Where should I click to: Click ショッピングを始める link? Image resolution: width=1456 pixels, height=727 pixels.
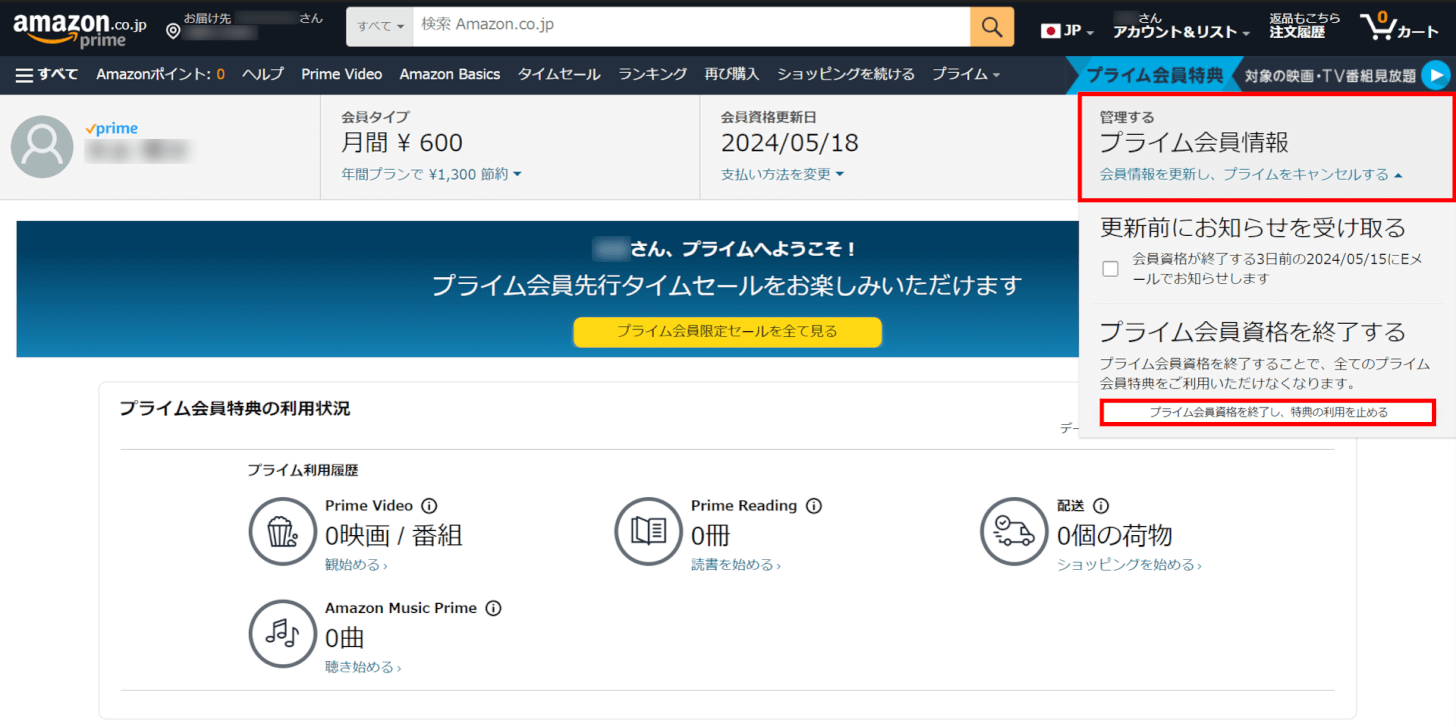point(1129,565)
